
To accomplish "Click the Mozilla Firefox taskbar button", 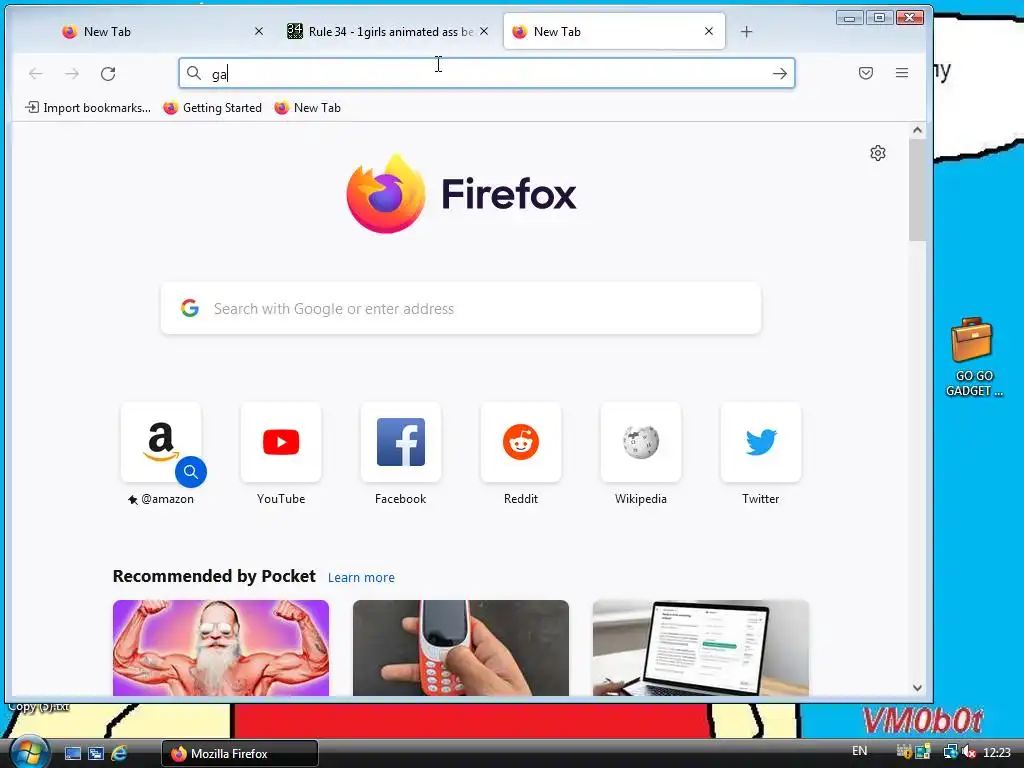I will (240, 754).
